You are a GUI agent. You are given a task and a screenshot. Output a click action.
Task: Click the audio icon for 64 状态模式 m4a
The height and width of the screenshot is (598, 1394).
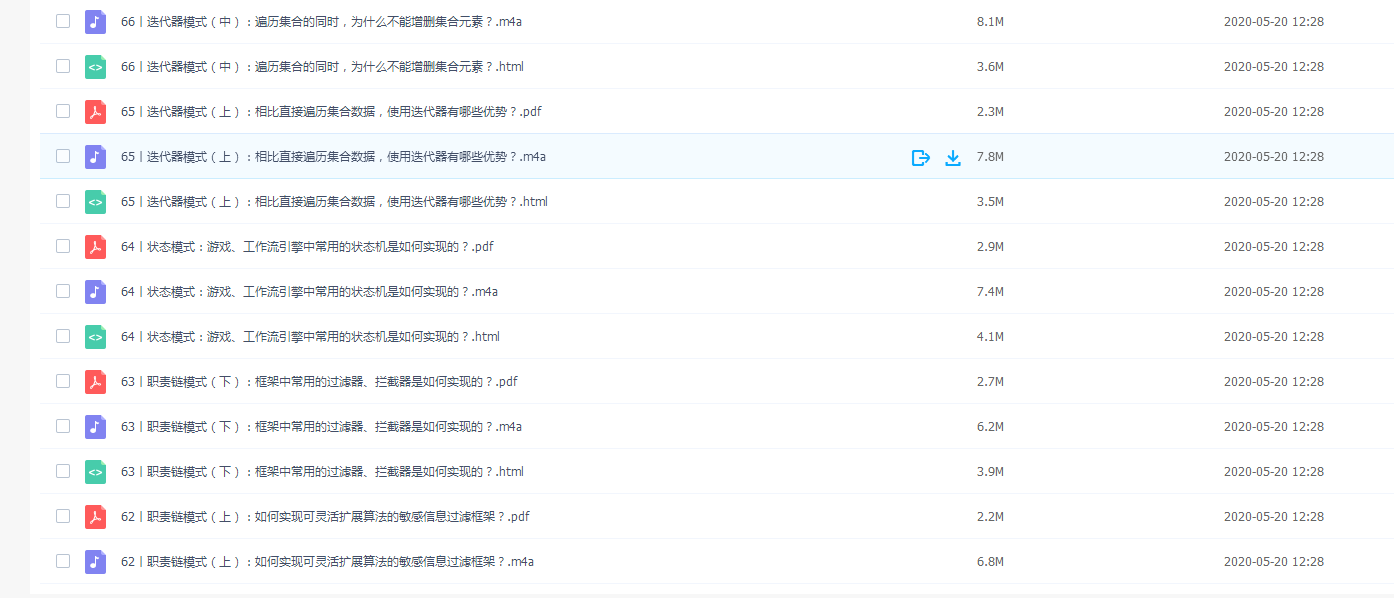[x=95, y=292]
